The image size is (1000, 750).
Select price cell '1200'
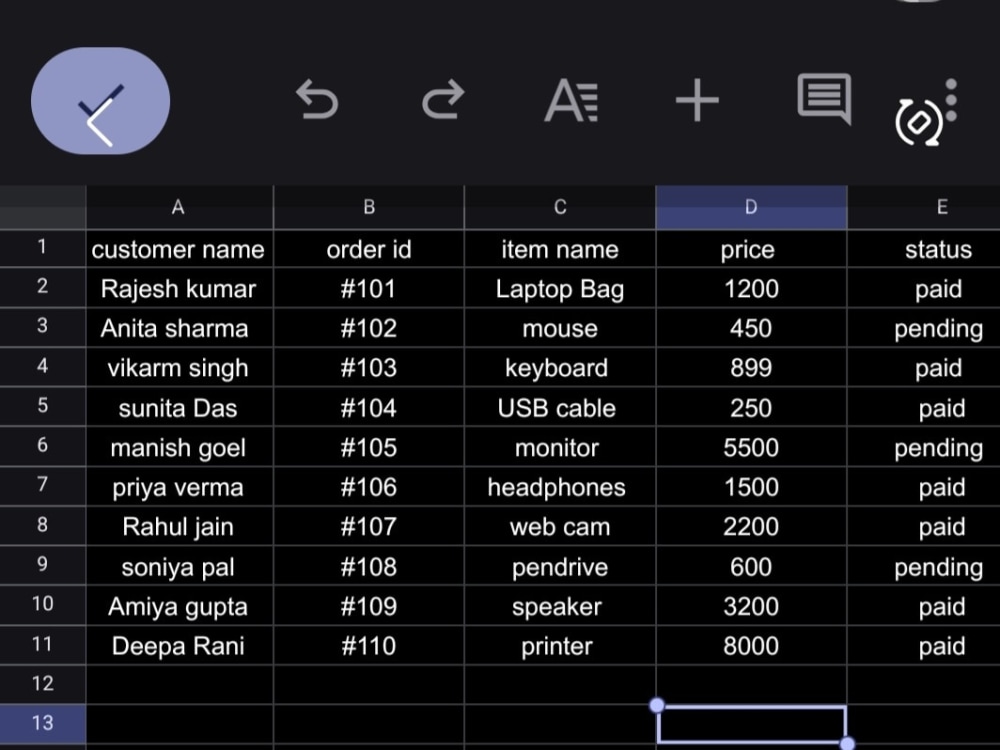pos(751,289)
